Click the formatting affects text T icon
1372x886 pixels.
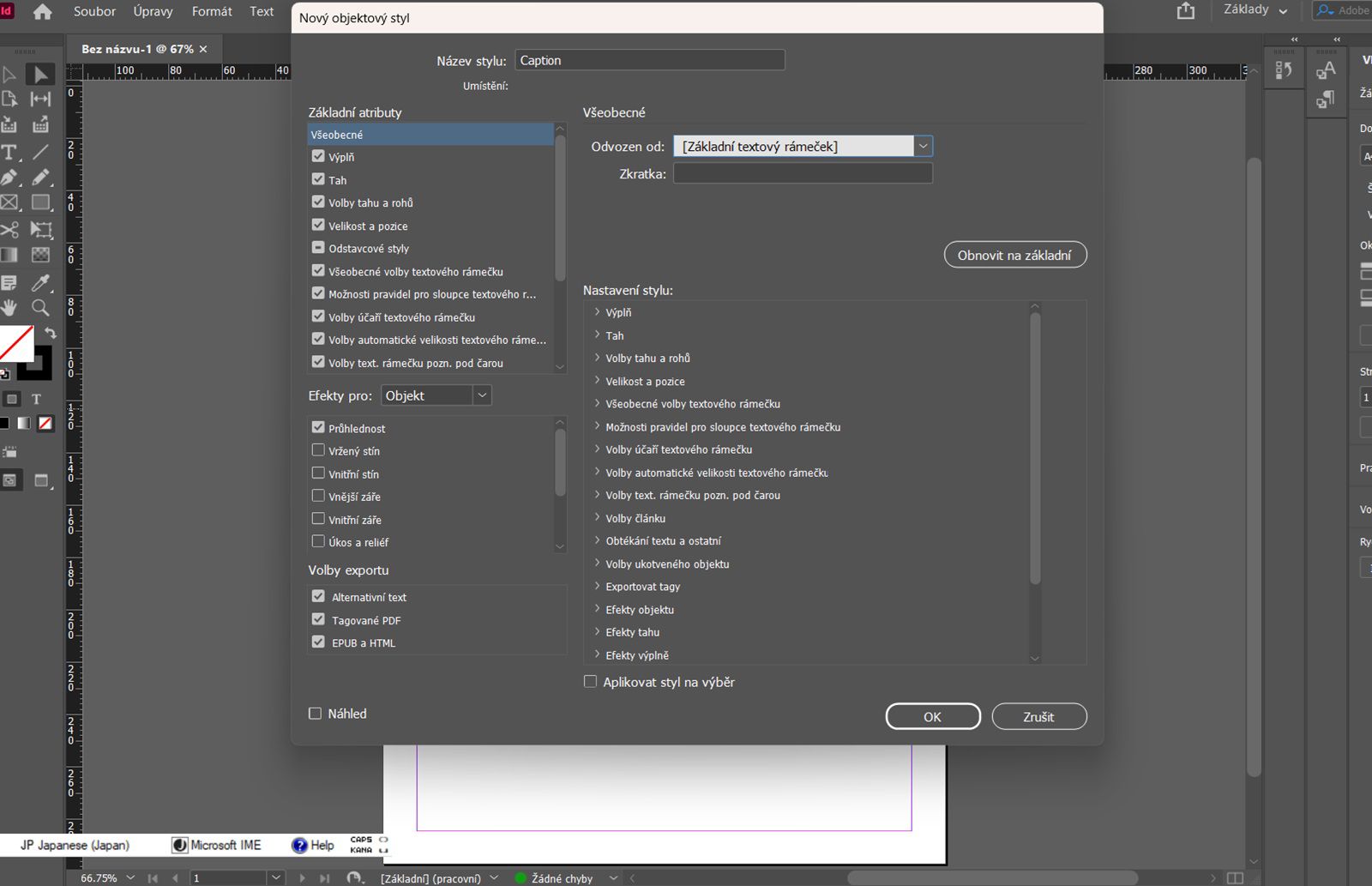tap(36, 399)
